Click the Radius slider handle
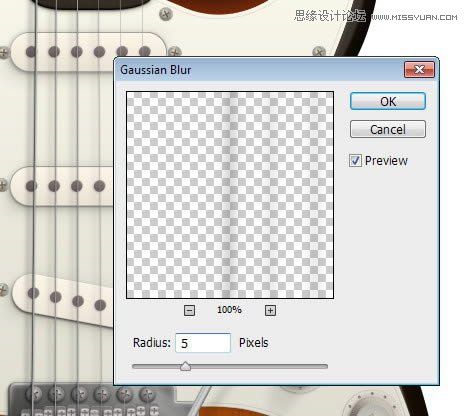 tap(185, 366)
